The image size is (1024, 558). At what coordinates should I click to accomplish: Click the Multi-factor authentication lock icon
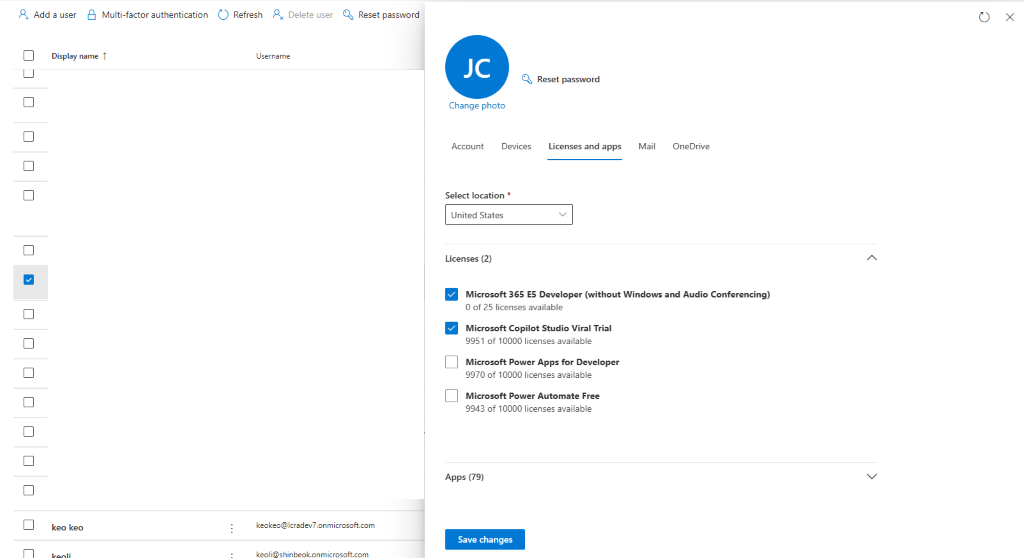click(x=91, y=14)
